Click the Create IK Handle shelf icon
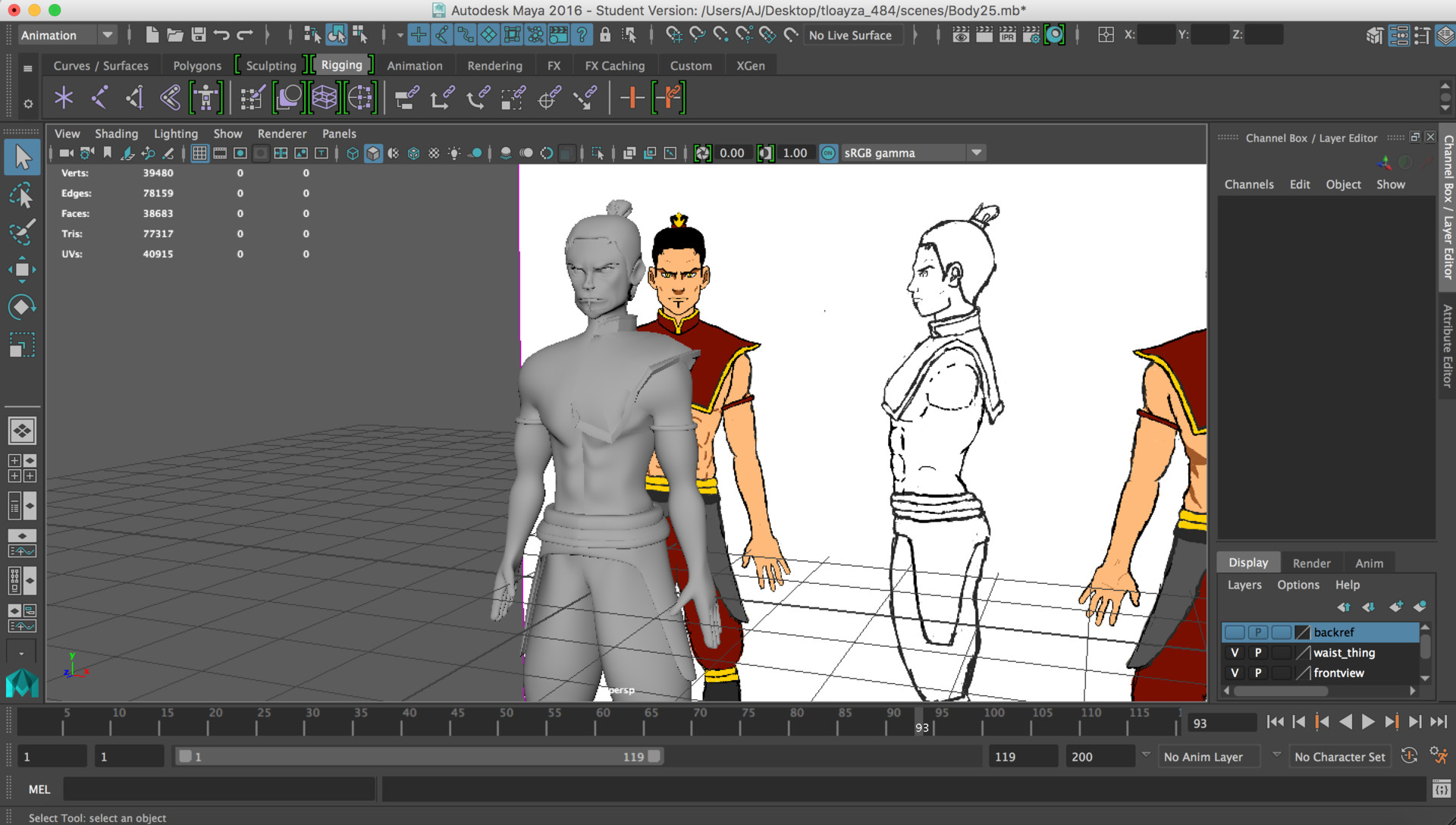This screenshot has width=1456, height=825. tap(135, 98)
